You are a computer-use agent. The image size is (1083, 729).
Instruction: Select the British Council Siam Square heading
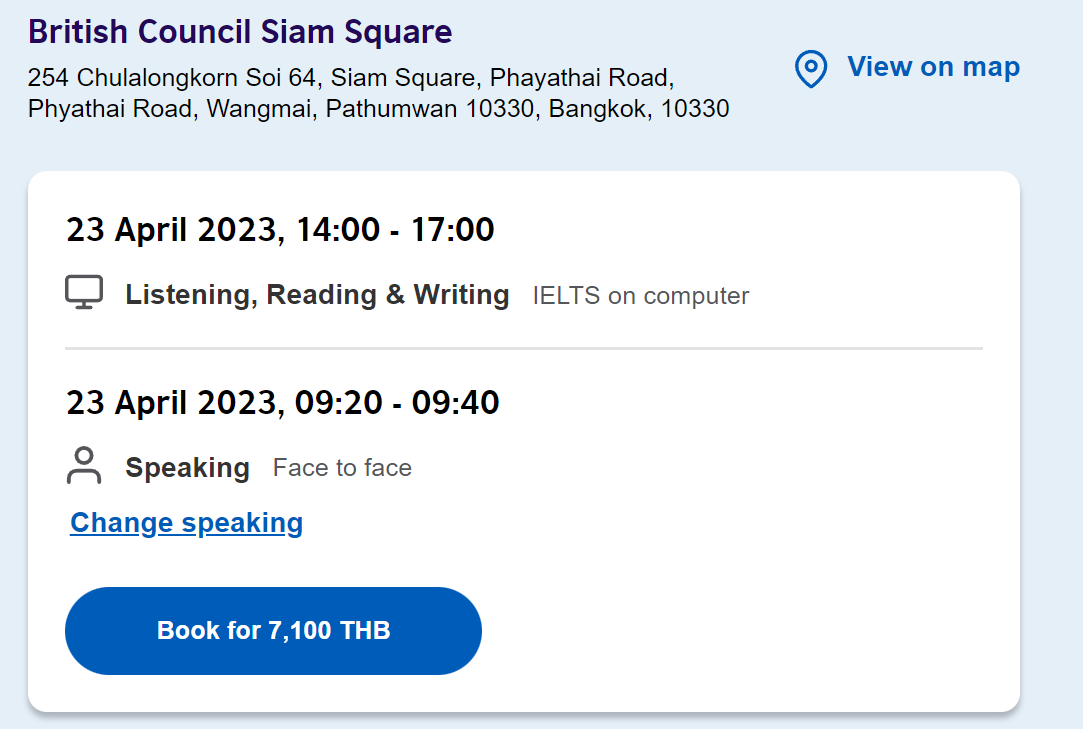(x=240, y=32)
